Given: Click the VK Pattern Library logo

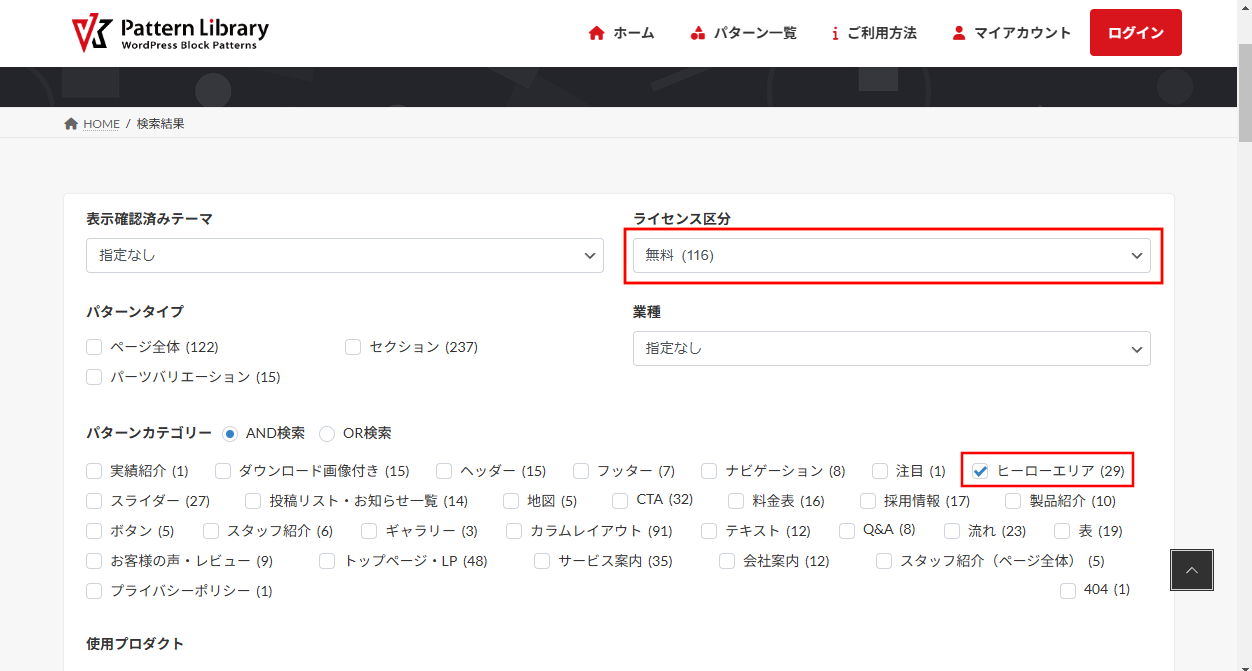Looking at the screenshot, I should 170,33.
